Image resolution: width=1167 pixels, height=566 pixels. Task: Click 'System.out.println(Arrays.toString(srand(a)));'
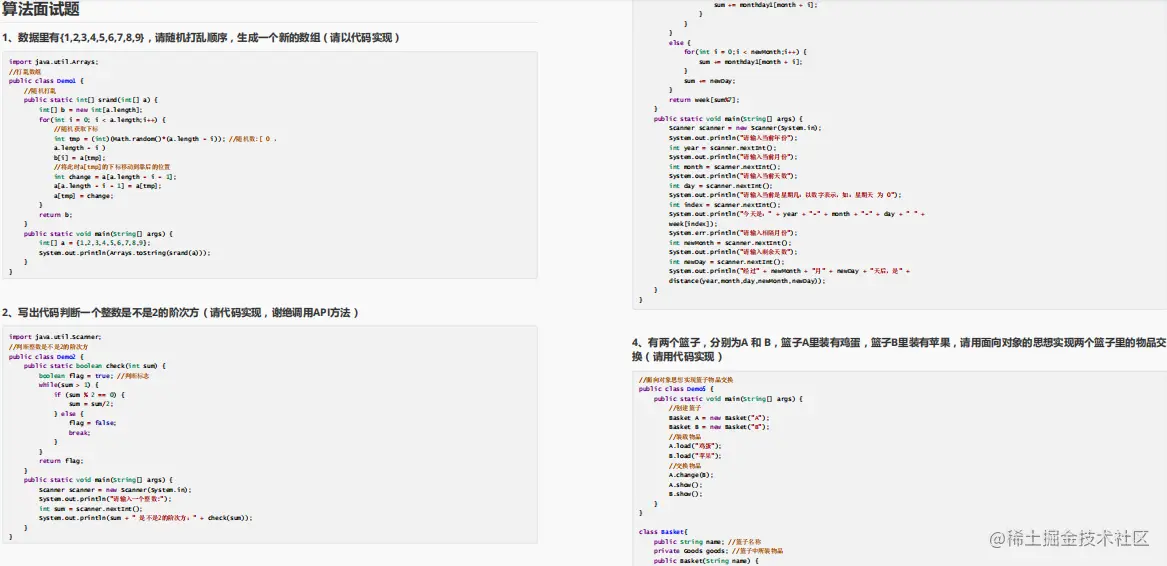coord(124,252)
